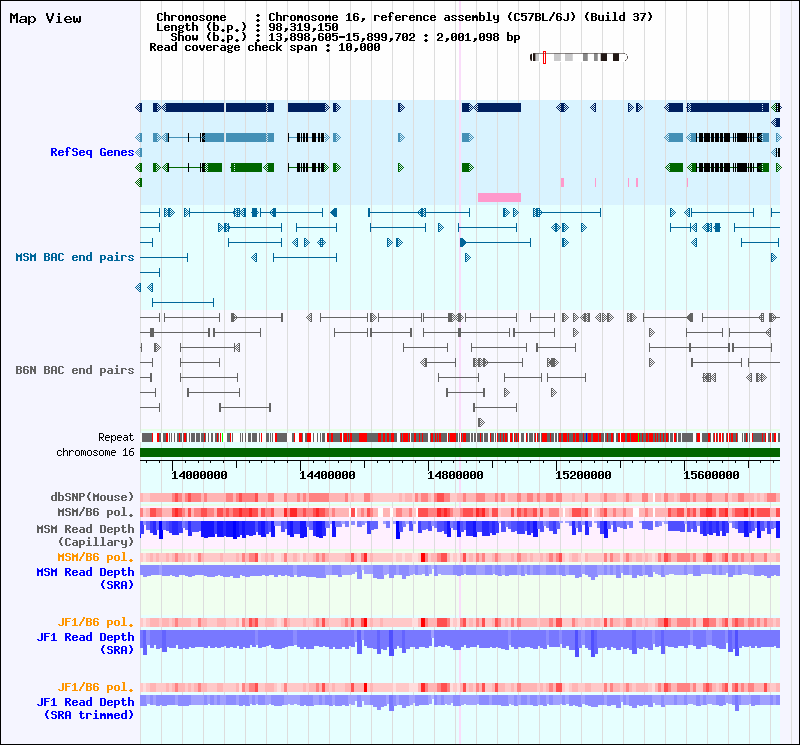Open the MSM BAC end pairs track link
Screen dimensions: 800x745
[x=74, y=257]
